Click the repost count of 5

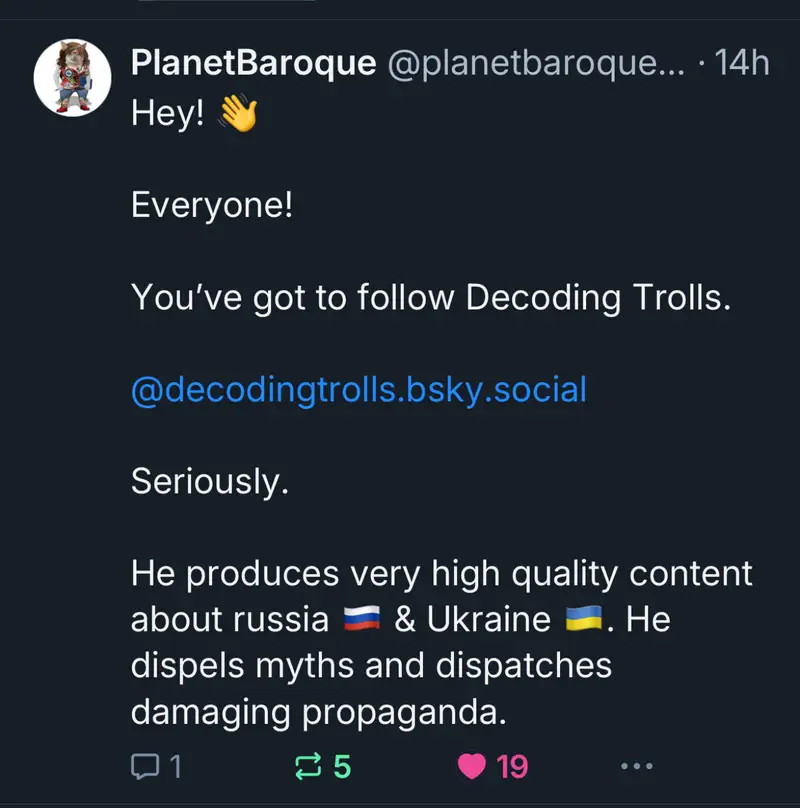pos(342,767)
